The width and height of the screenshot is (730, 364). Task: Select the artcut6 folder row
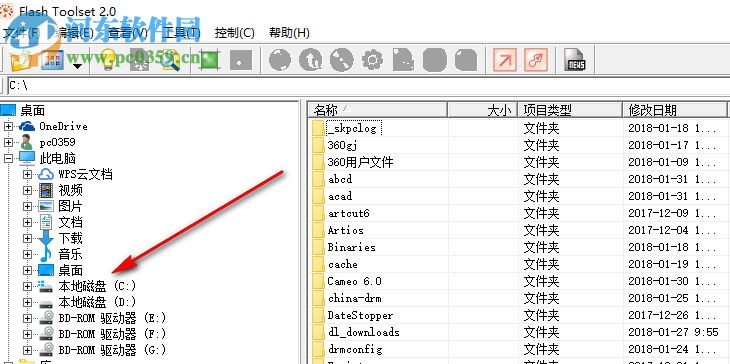coord(519,213)
